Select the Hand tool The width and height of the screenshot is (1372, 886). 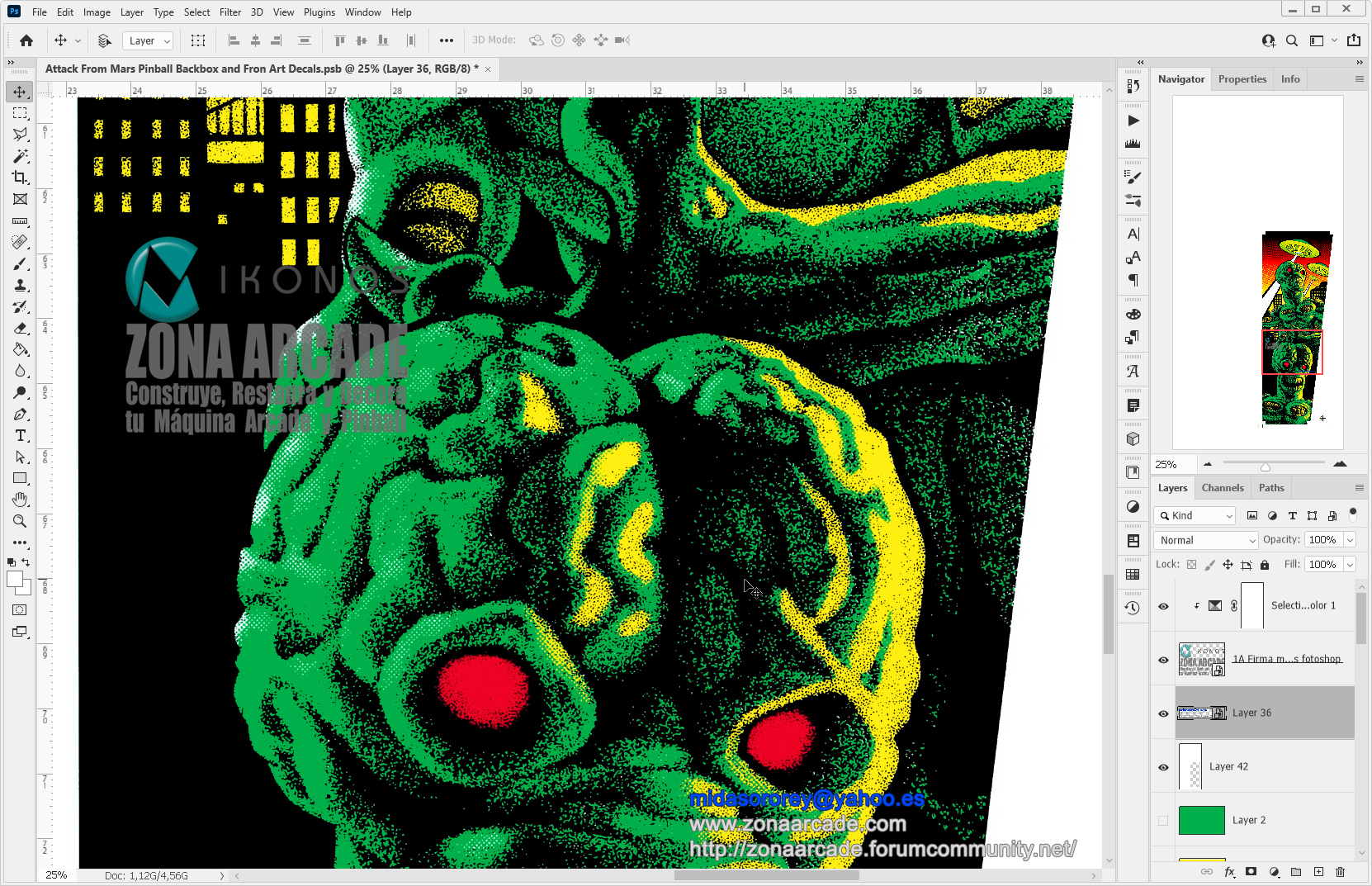20,499
